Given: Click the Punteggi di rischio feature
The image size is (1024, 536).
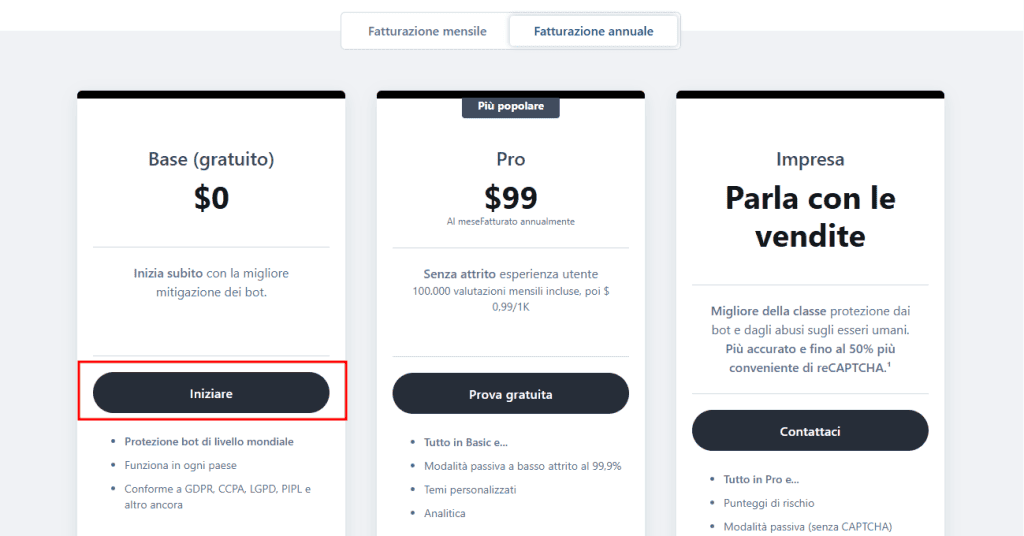Looking at the screenshot, I should click(770, 503).
